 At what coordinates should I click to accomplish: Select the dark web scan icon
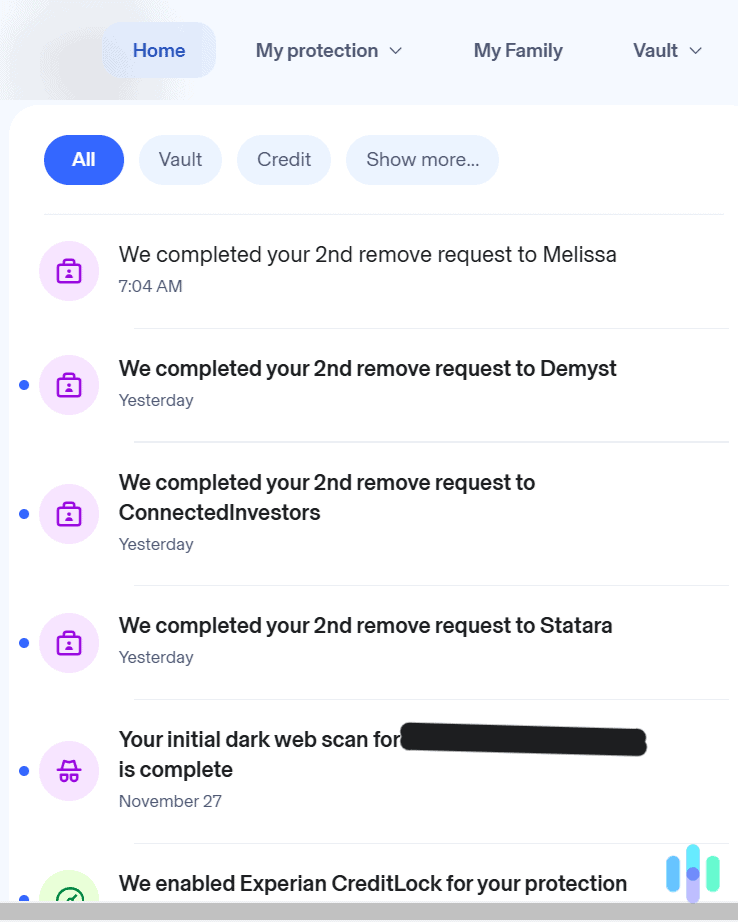[69, 771]
